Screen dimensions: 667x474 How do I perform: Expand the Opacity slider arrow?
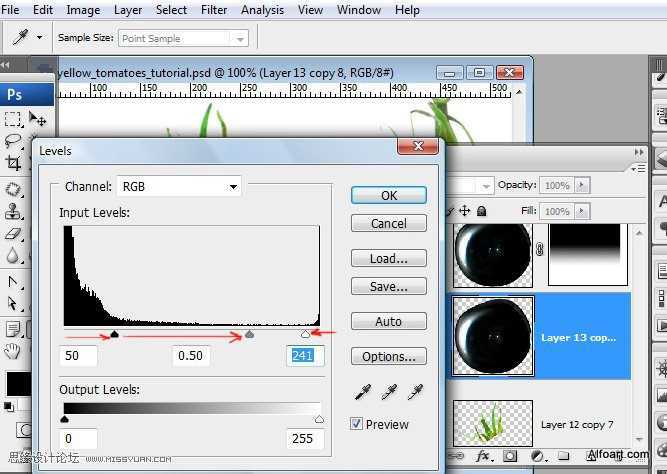pyautogui.click(x=581, y=186)
